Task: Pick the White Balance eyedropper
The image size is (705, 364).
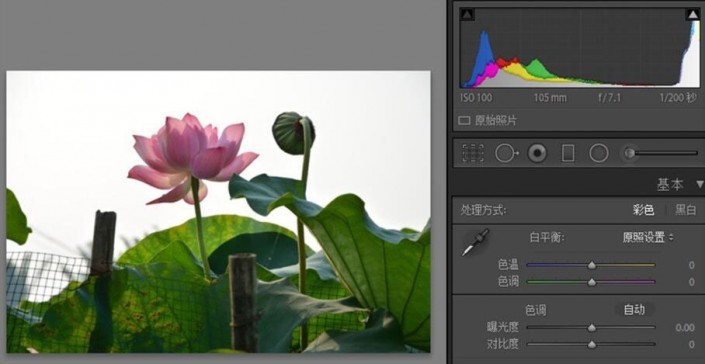Action: click(475, 242)
